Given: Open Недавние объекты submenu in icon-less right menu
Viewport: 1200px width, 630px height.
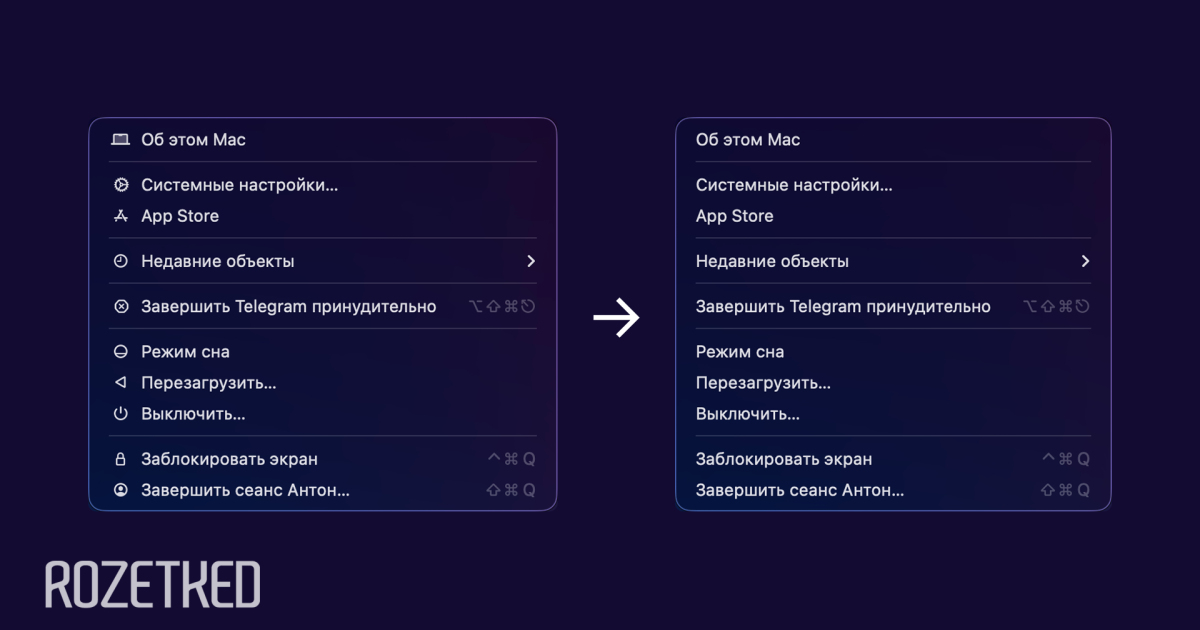Looking at the screenshot, I should point(772,261).
